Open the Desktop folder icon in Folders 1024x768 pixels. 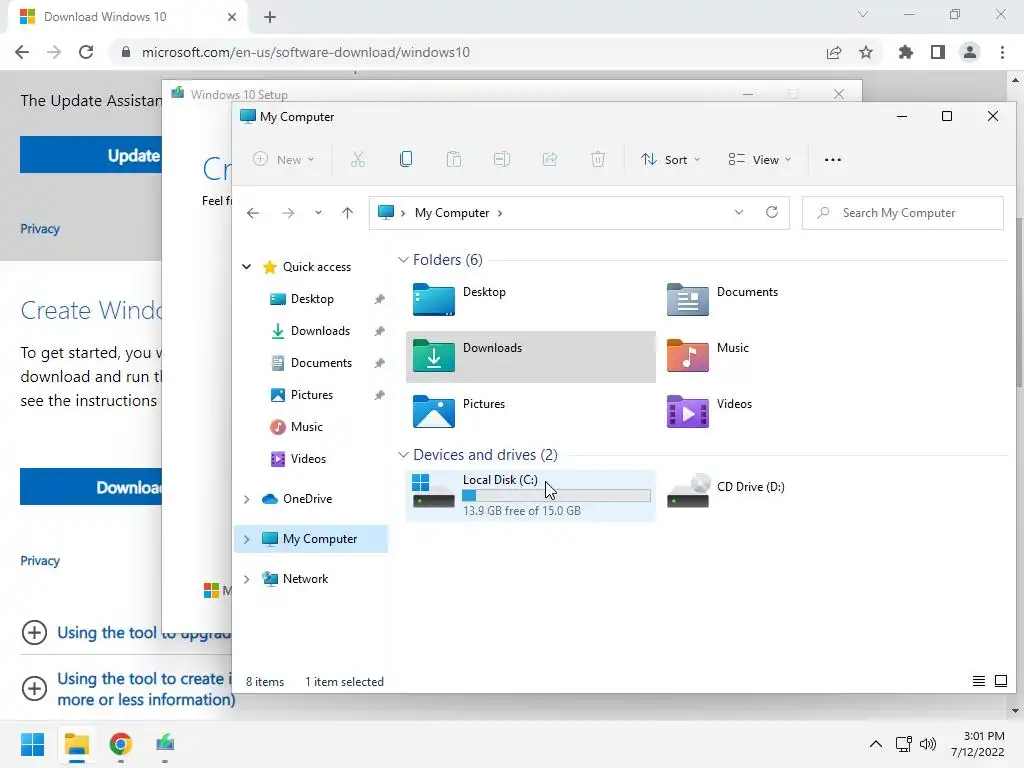click(x=434, y=299)
